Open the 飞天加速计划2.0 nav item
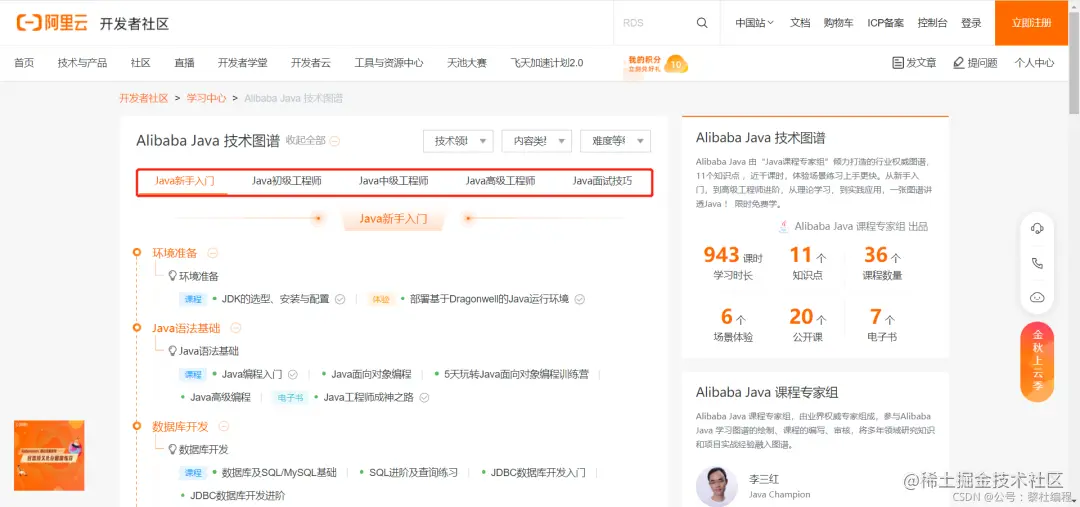This screenshot has width=1080, height=507. click(547, 63)
